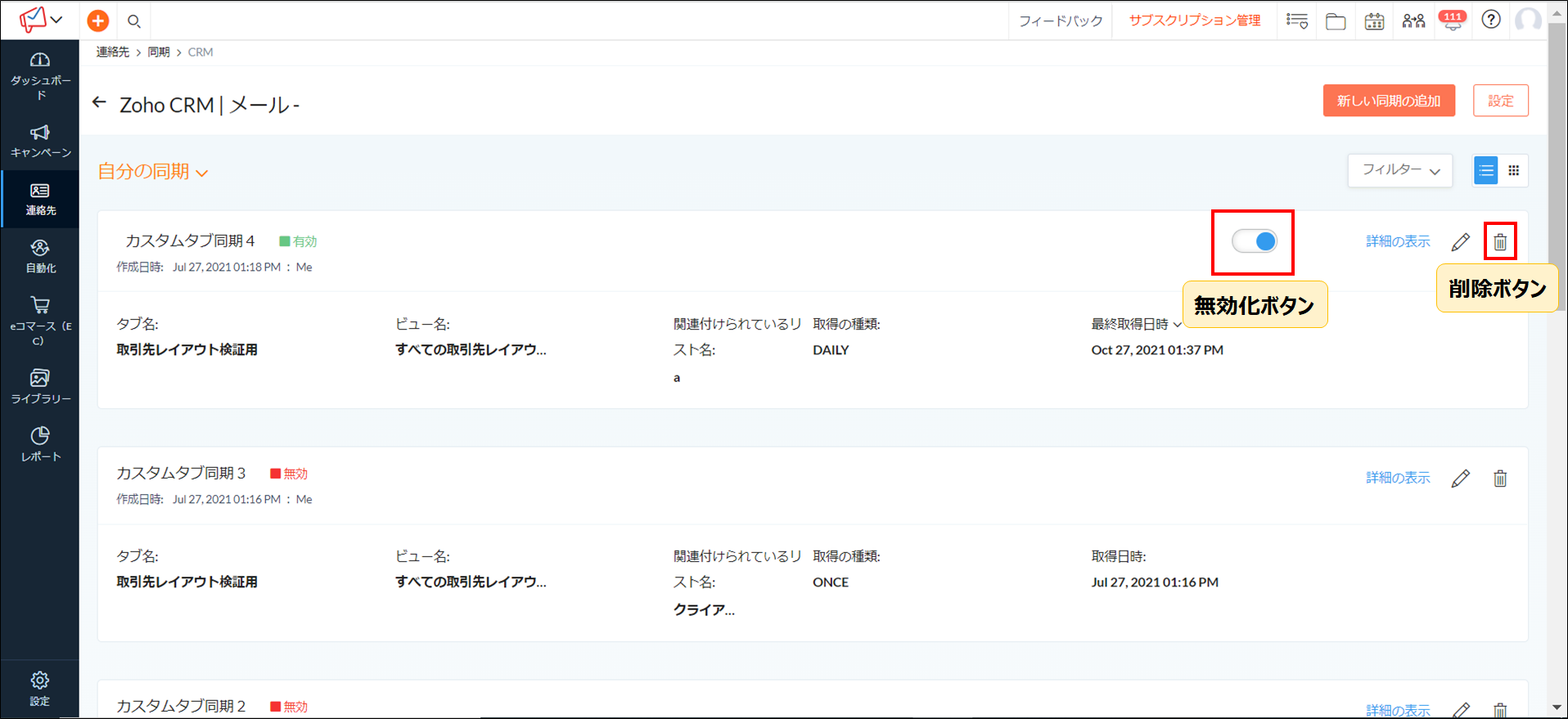Open the フィルター dropdown
The image size is (1568, 719).
point(1400,170)
